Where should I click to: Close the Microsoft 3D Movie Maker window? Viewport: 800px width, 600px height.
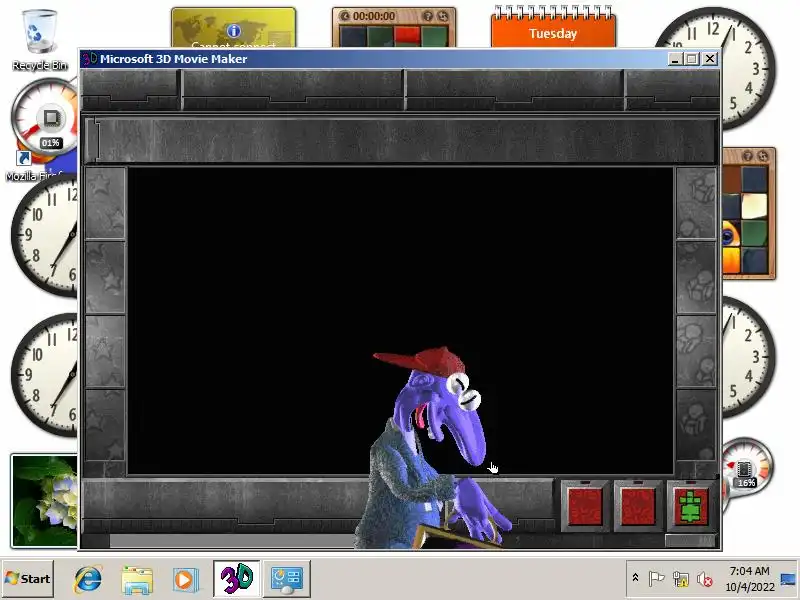pyautogui.click(x=710, y=59)
